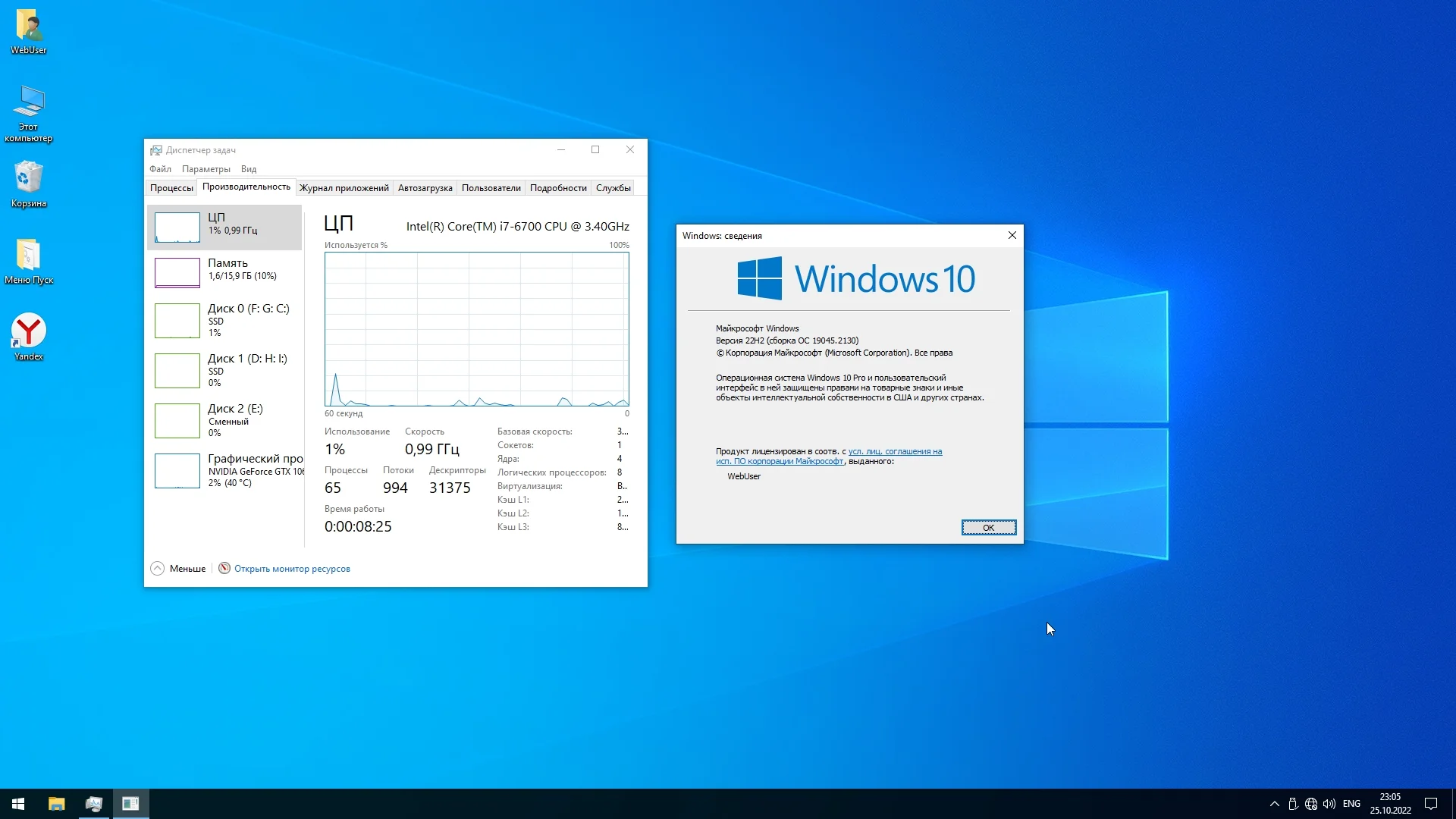Open the Открыть монитор ресурсов link
1456x819 pixels.
coord(292,569)
